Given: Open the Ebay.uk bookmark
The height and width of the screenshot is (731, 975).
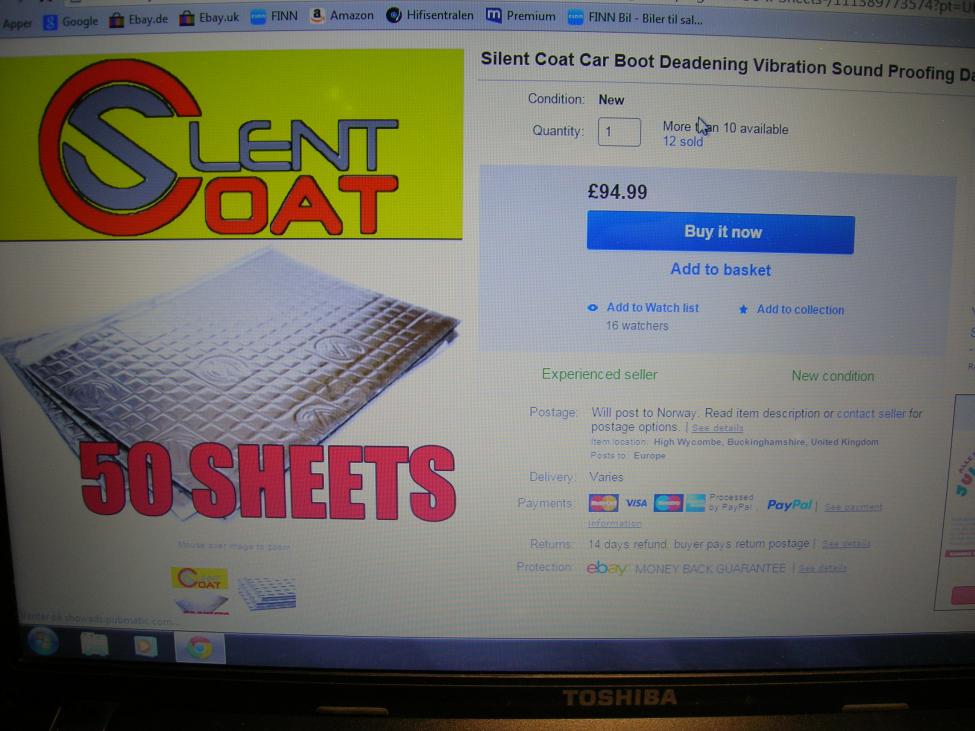Looking at the screenshot, I should (209, 18).
